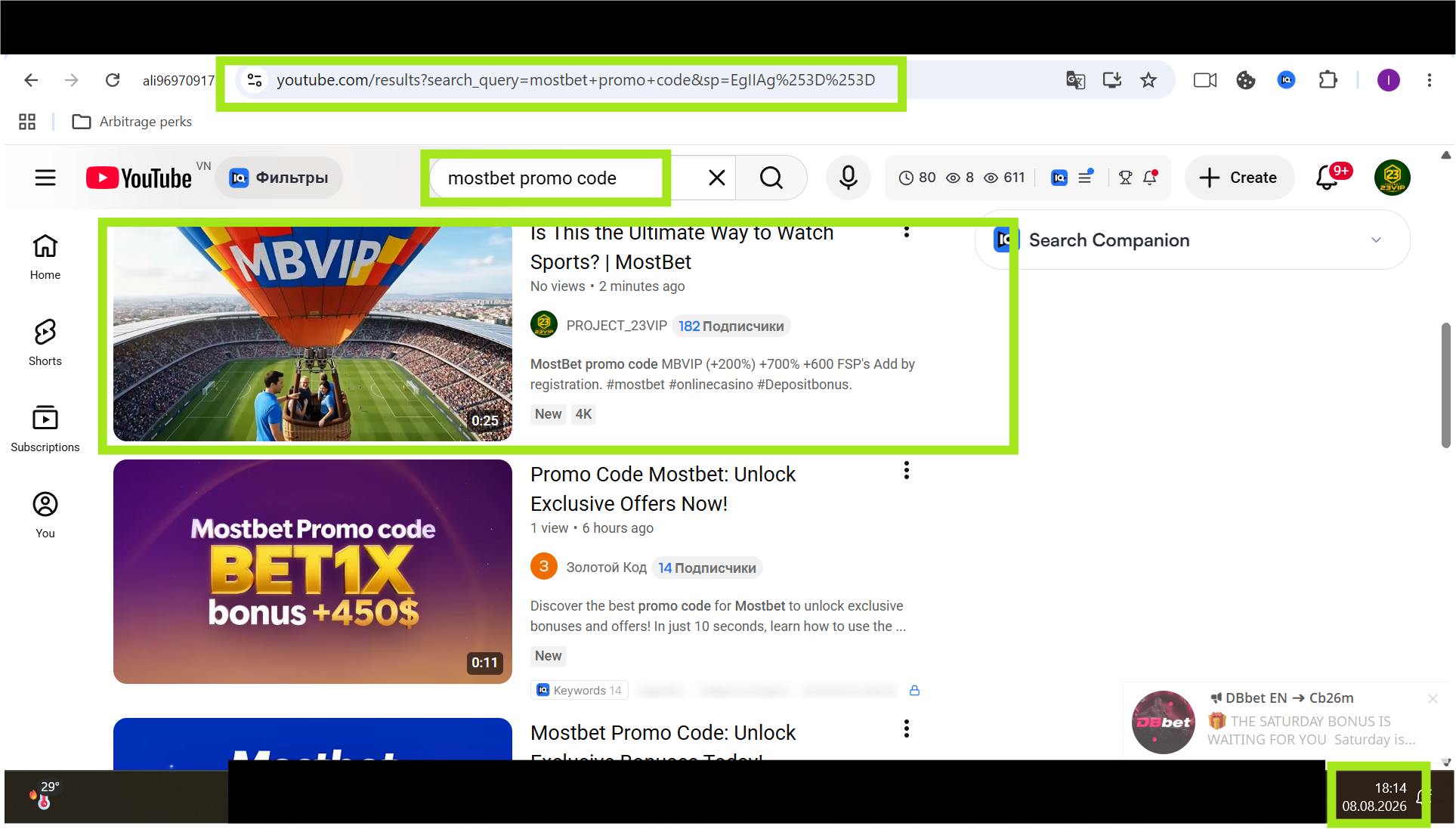Open the YouTube account avatar menu

tap(1393, 178)
